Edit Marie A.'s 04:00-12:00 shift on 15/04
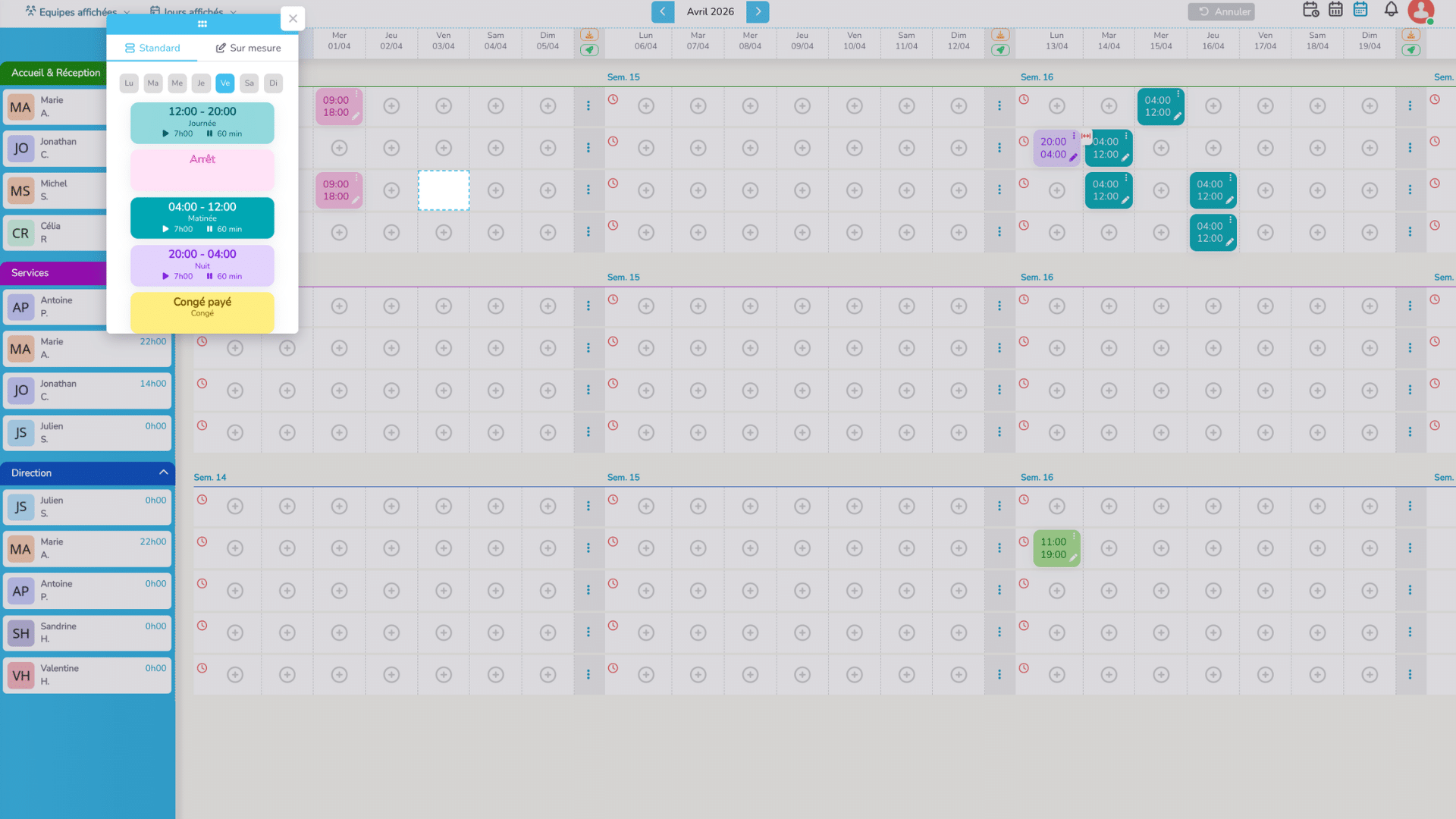Image resolution: width=1456 pixels, height=819 pixels. [1177, 116]
